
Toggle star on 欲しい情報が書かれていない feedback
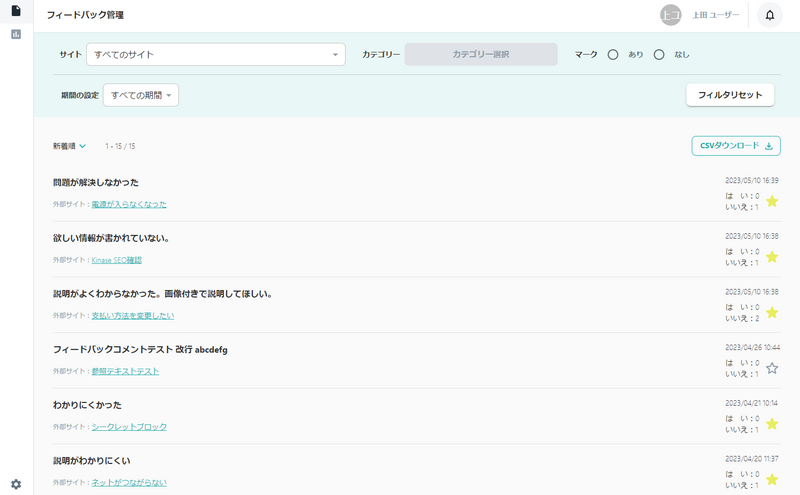click(x=772, y=257)
